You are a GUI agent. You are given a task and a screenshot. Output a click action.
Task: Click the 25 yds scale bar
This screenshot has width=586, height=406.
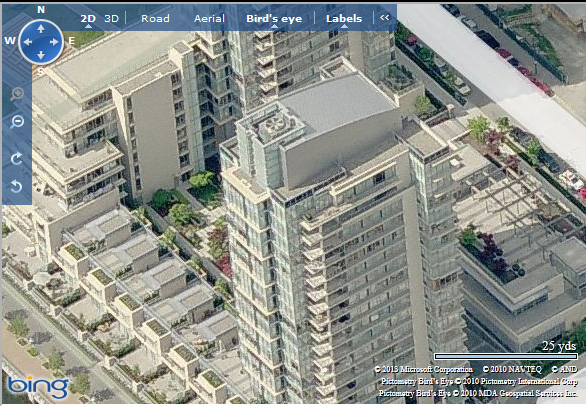(x=506, y=356)
